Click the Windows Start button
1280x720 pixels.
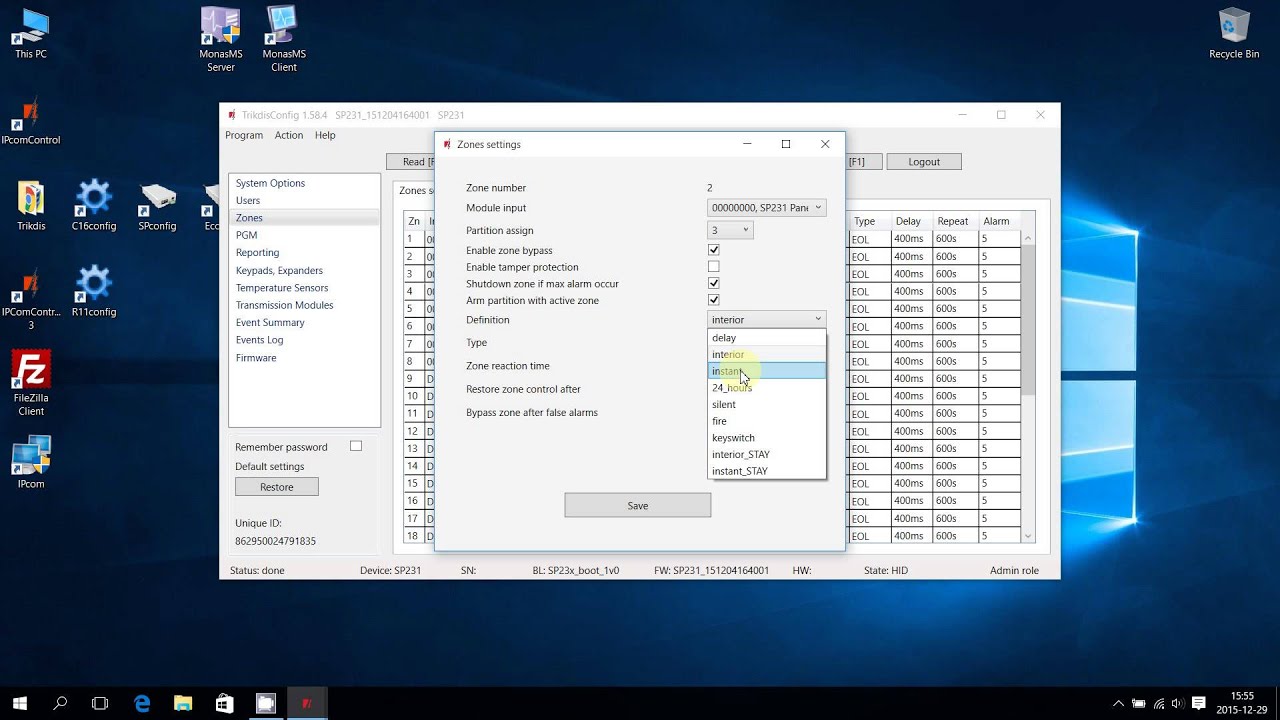[19, 703]
